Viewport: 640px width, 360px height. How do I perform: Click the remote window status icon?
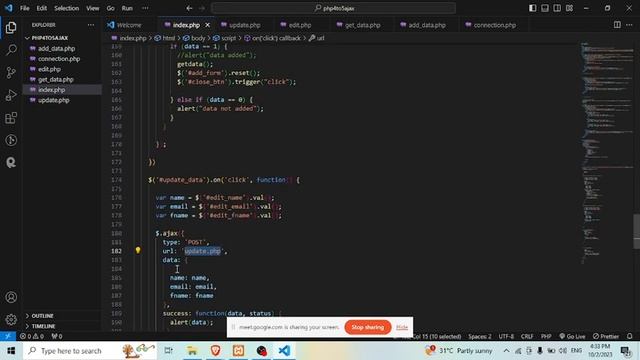[x=8, y=336]
